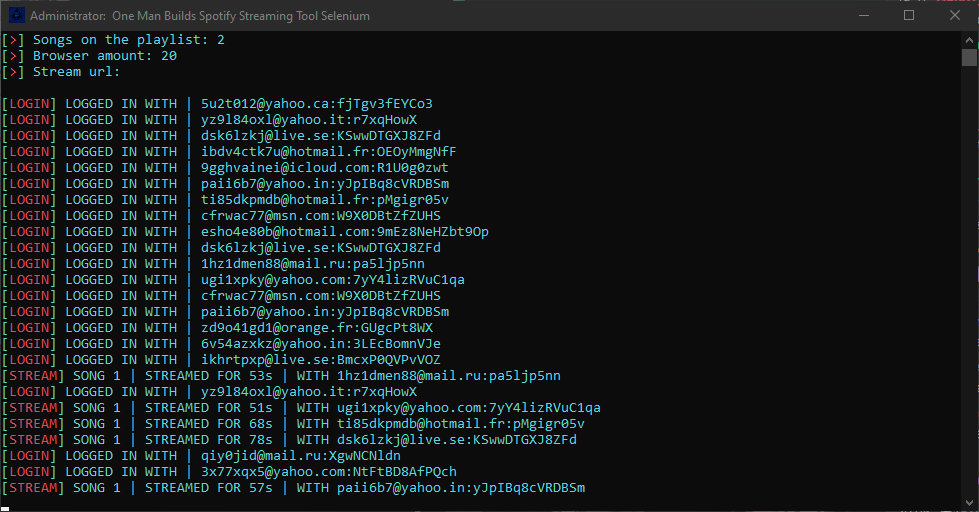This screenshot has width=979, height=512.
Task: Click the 'Browser amount: 20' line
Action: [x=89, y=56]
